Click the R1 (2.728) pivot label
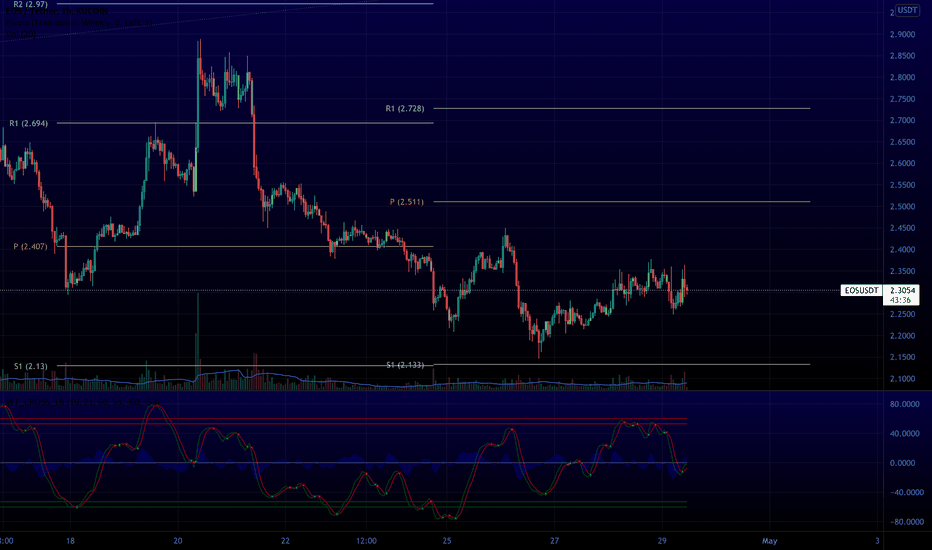 (x=405, y=109)
